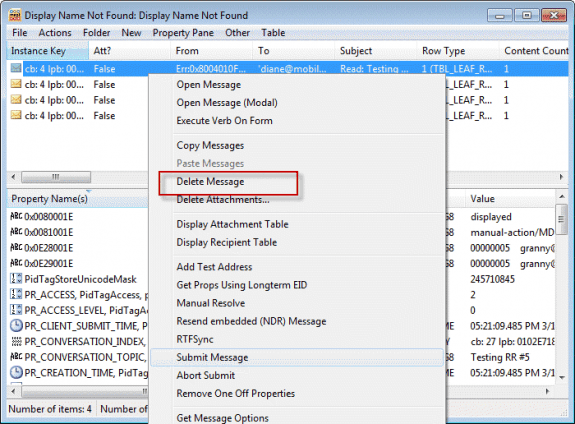The width and height of the screenshot is (575, 424).
Task: Click the number icon beside PidTagStoreUnicodeMask
Action: [x=16, y=279]
